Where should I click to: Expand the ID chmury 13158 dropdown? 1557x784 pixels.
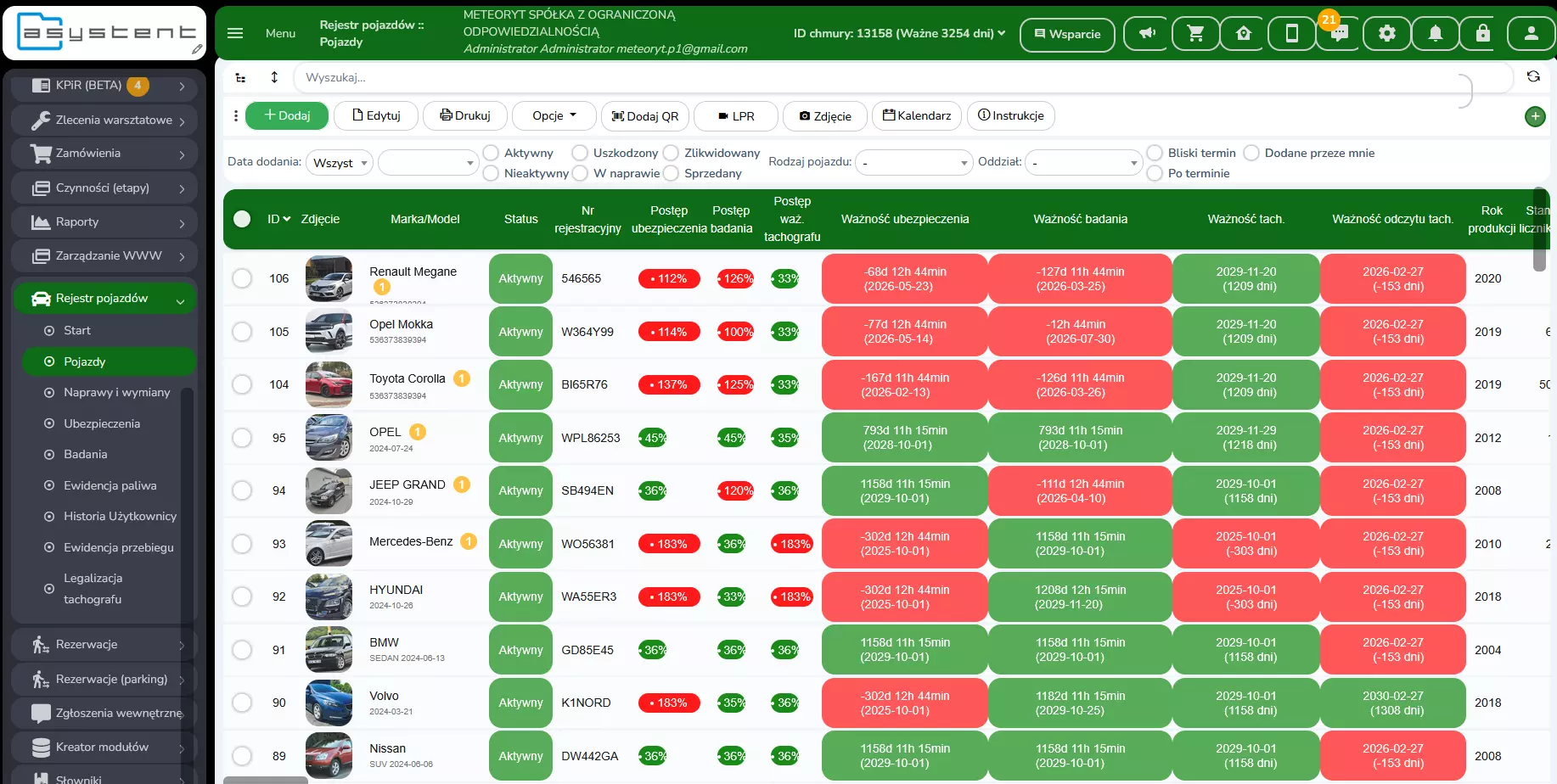point(899,33)
